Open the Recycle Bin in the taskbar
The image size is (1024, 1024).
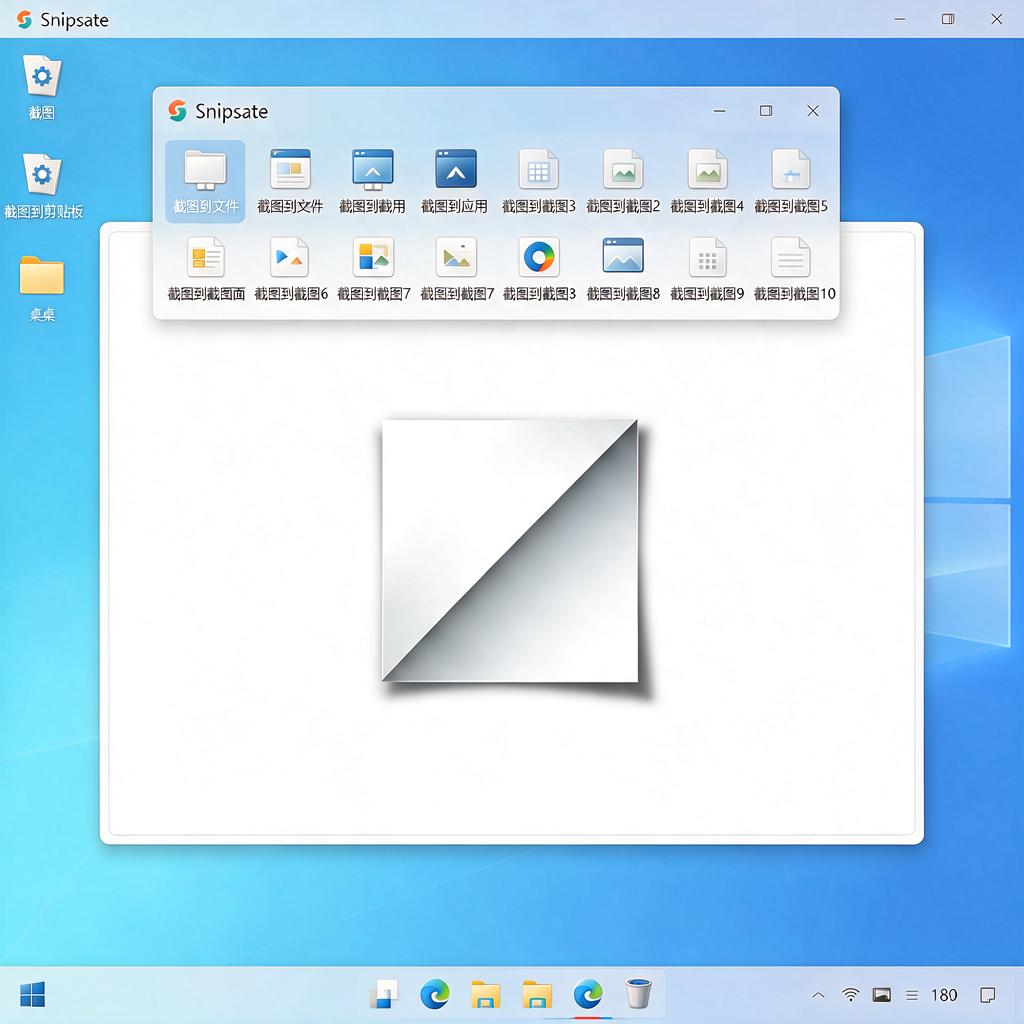coord(638,994)
